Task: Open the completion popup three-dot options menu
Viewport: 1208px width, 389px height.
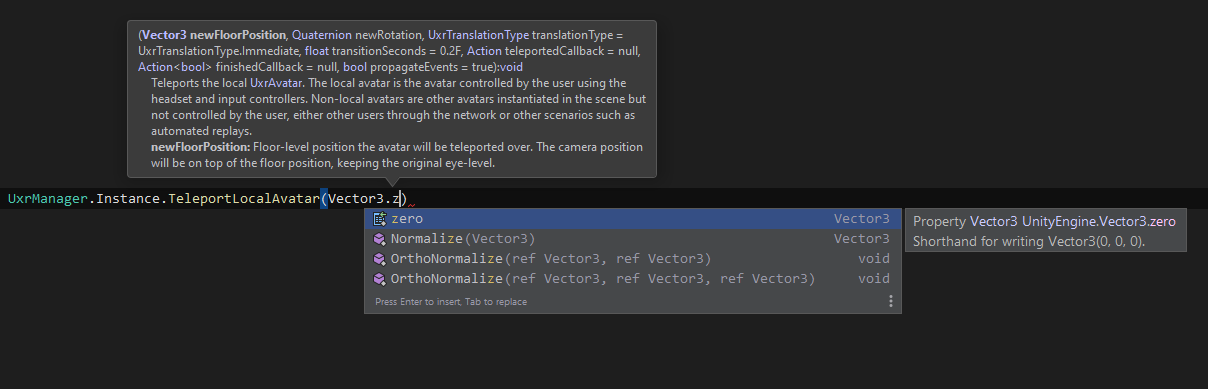Action: click(x=890, y=301)
